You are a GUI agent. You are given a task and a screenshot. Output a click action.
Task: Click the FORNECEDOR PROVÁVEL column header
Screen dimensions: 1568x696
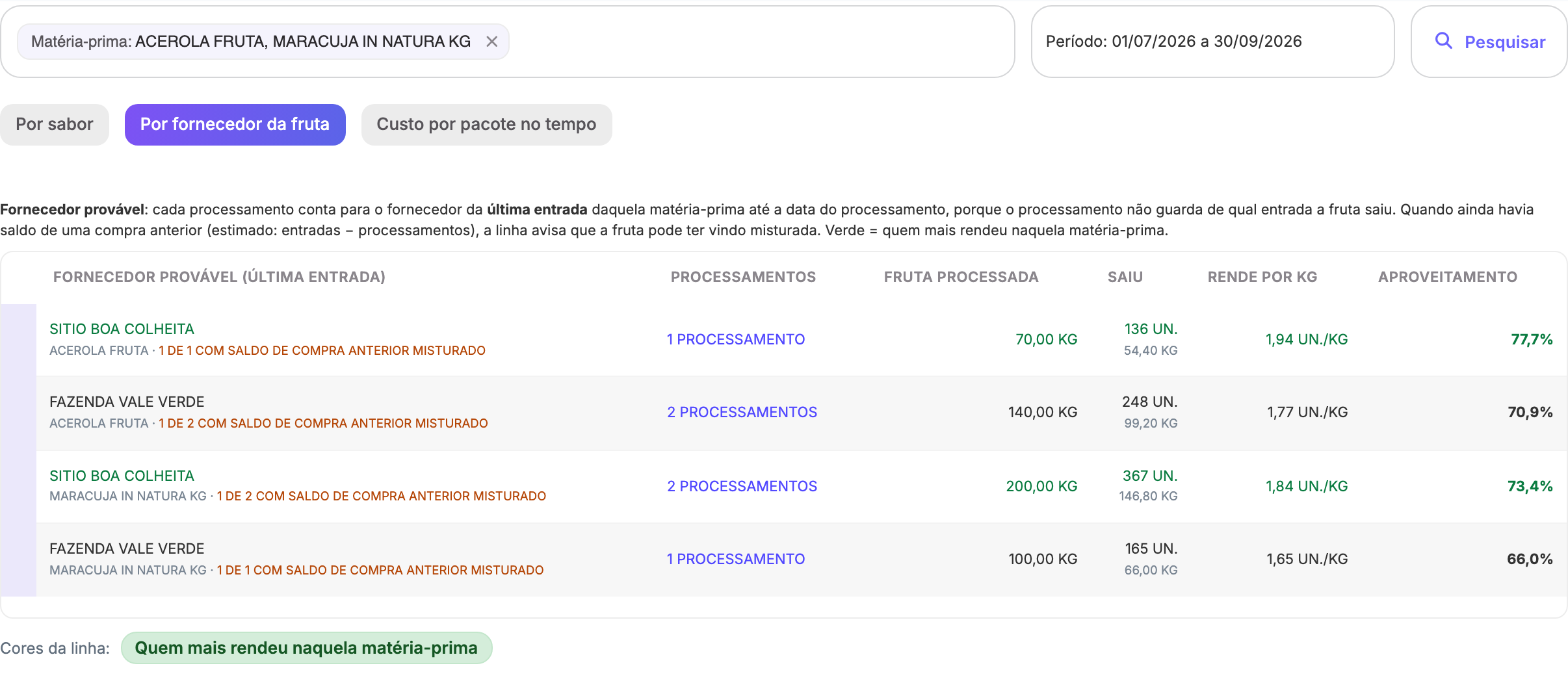click(x=219, y=277)
